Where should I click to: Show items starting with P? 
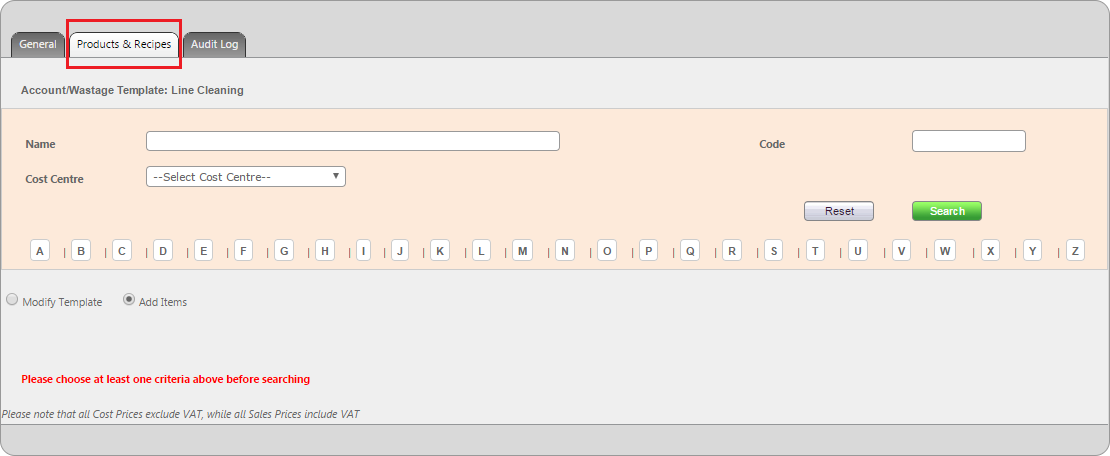(x=648, y=251)
